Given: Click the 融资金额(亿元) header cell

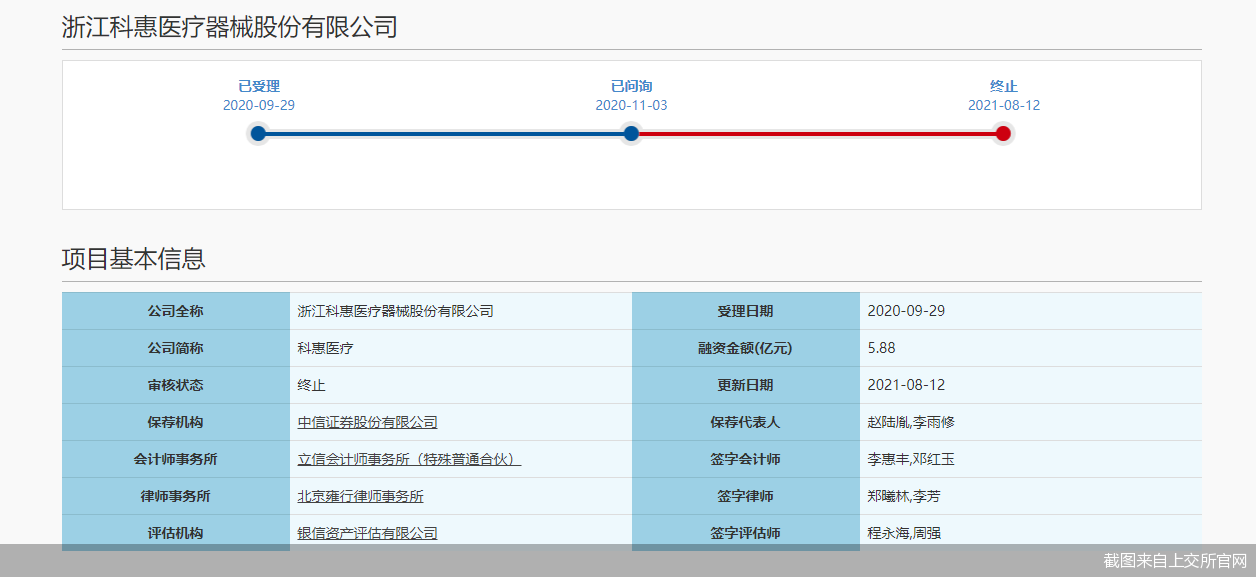Looking at the screenshot, I should pos(746,348).
